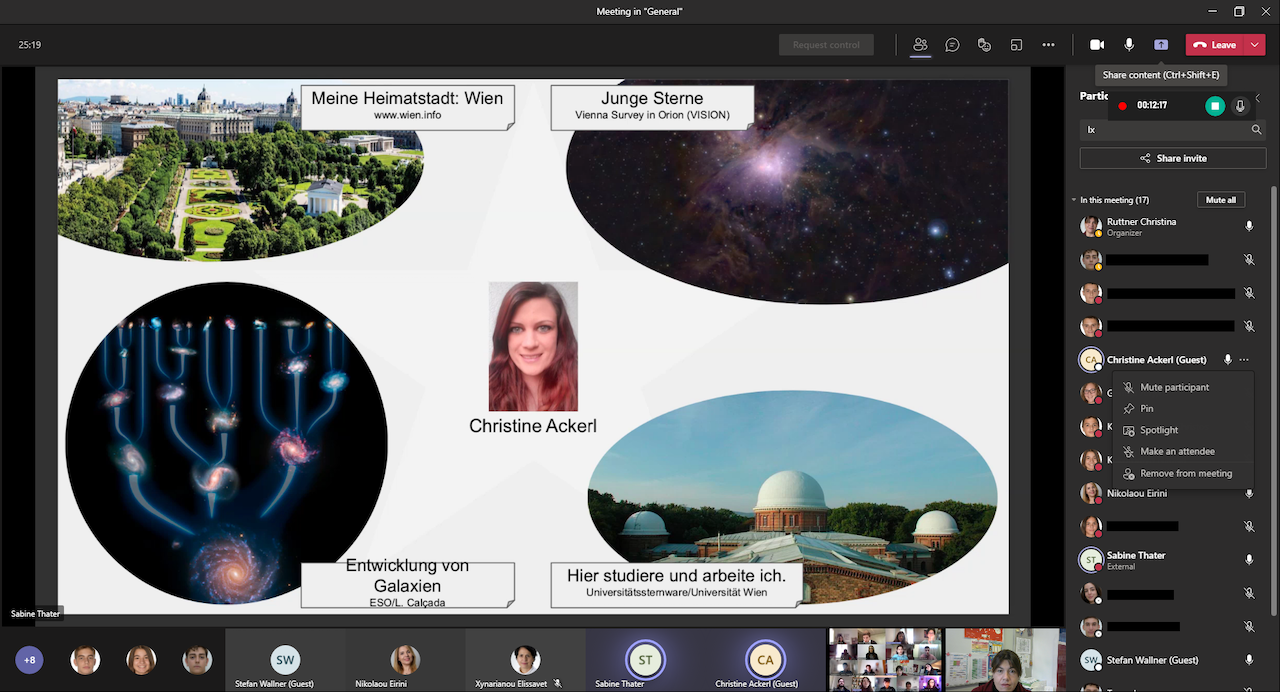Click Ruttner Christina's avatar in the list
The image size is (1280, 692).
click(x=1091, y=226)
